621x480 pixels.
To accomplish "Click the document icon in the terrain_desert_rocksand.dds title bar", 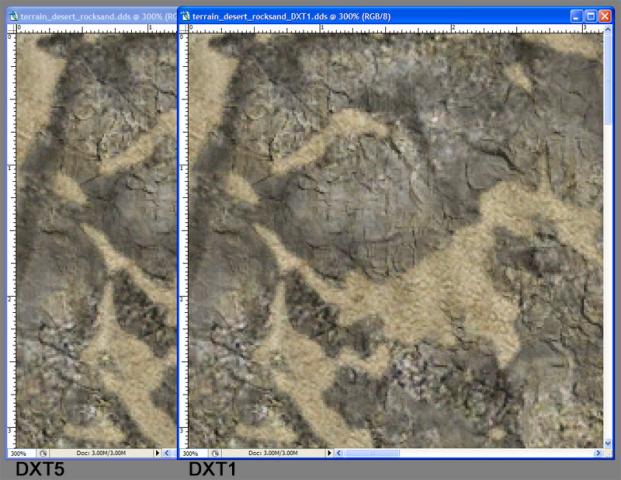I will (x=12, y=16).
